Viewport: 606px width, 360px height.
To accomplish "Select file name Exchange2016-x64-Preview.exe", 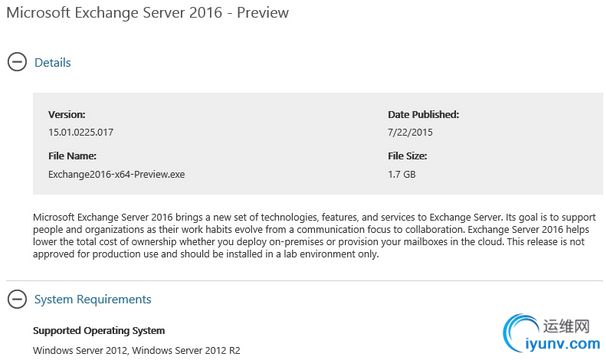I will point(116,174).
